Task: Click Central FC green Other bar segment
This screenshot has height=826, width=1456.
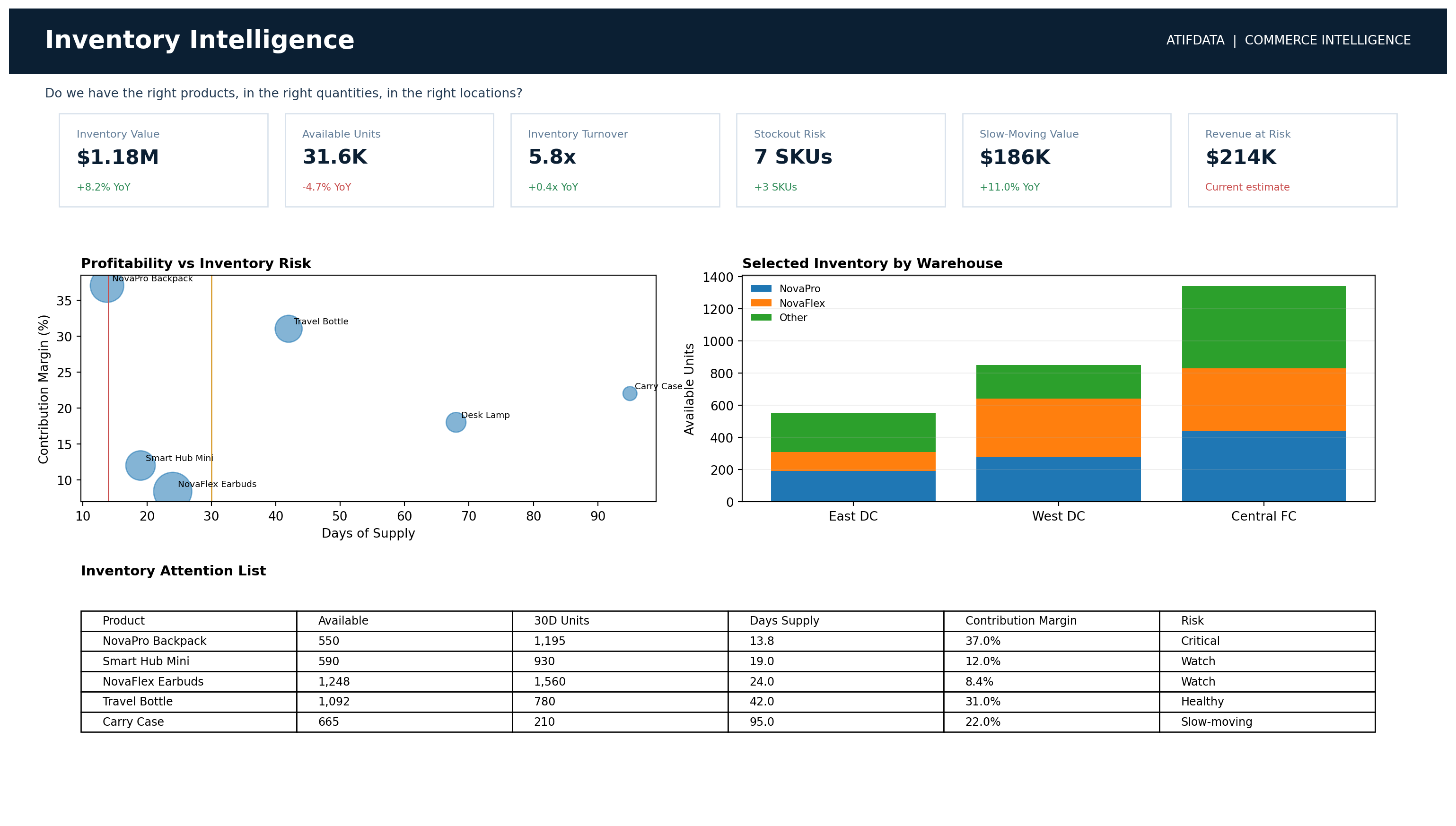Action: (1263, 327)
